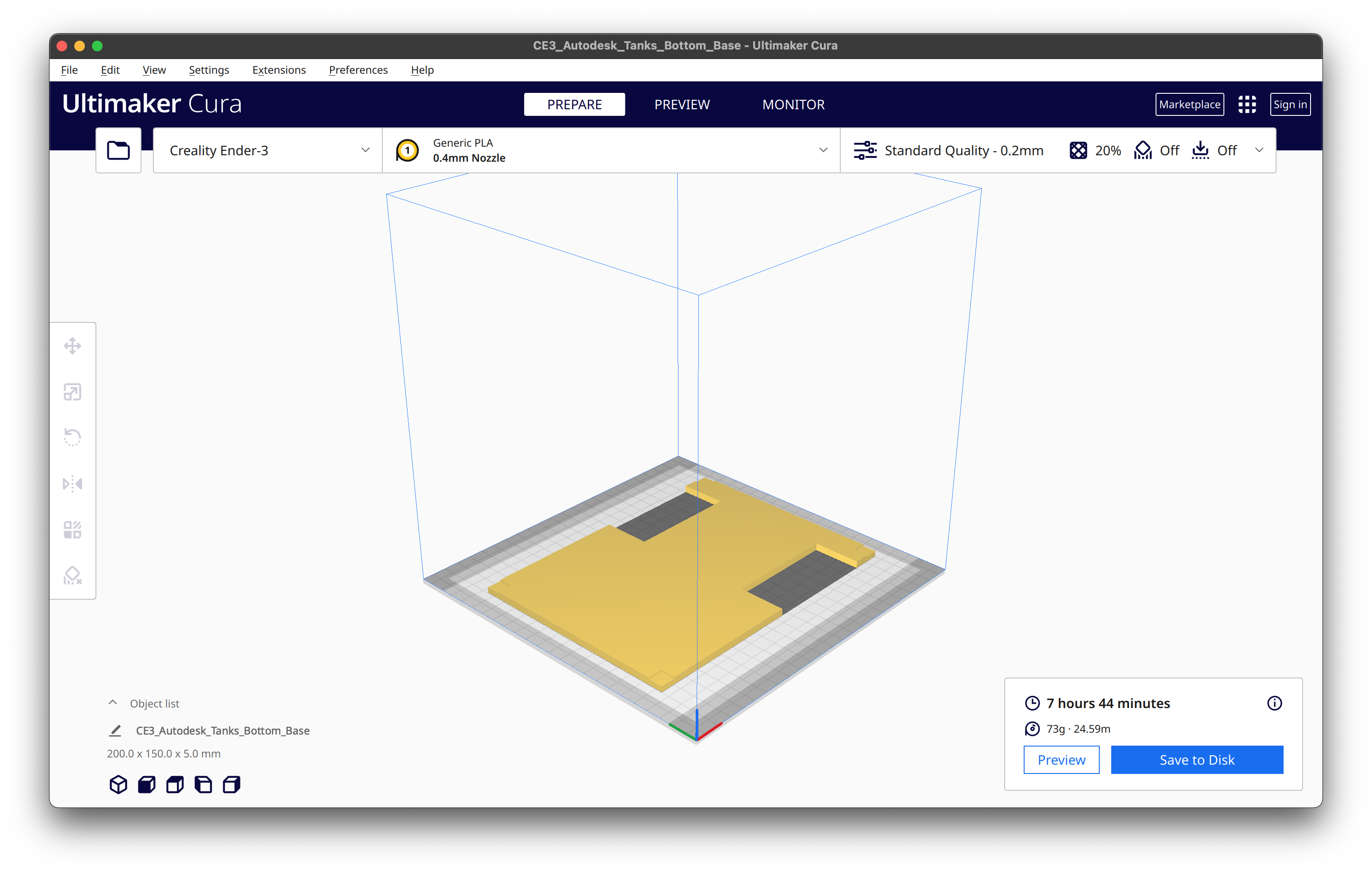This screenshot has width=1372, height=873.
Task: Open the Extensions menu
Action: (278, 70)
